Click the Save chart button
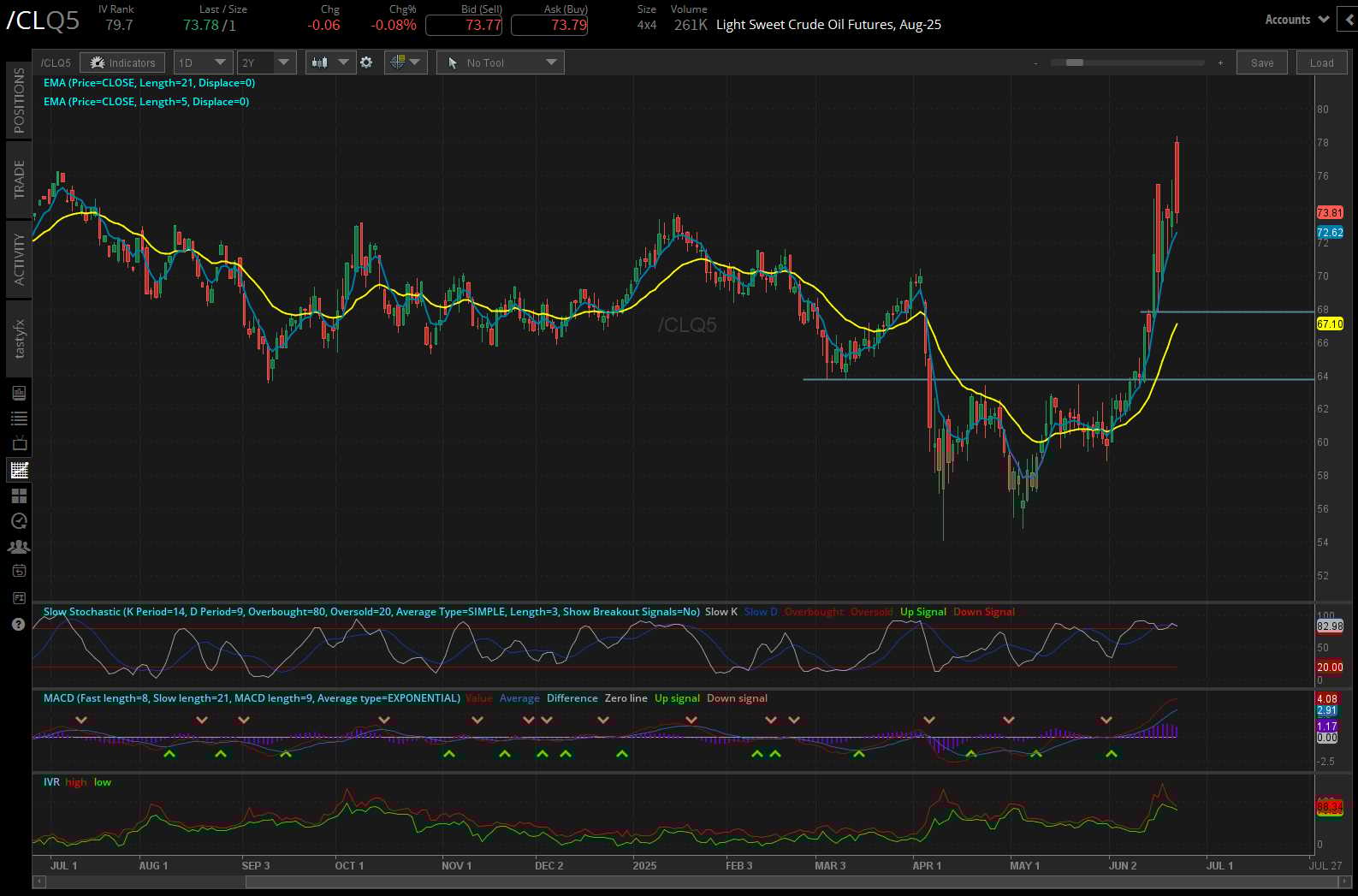 coord(1262,62)
